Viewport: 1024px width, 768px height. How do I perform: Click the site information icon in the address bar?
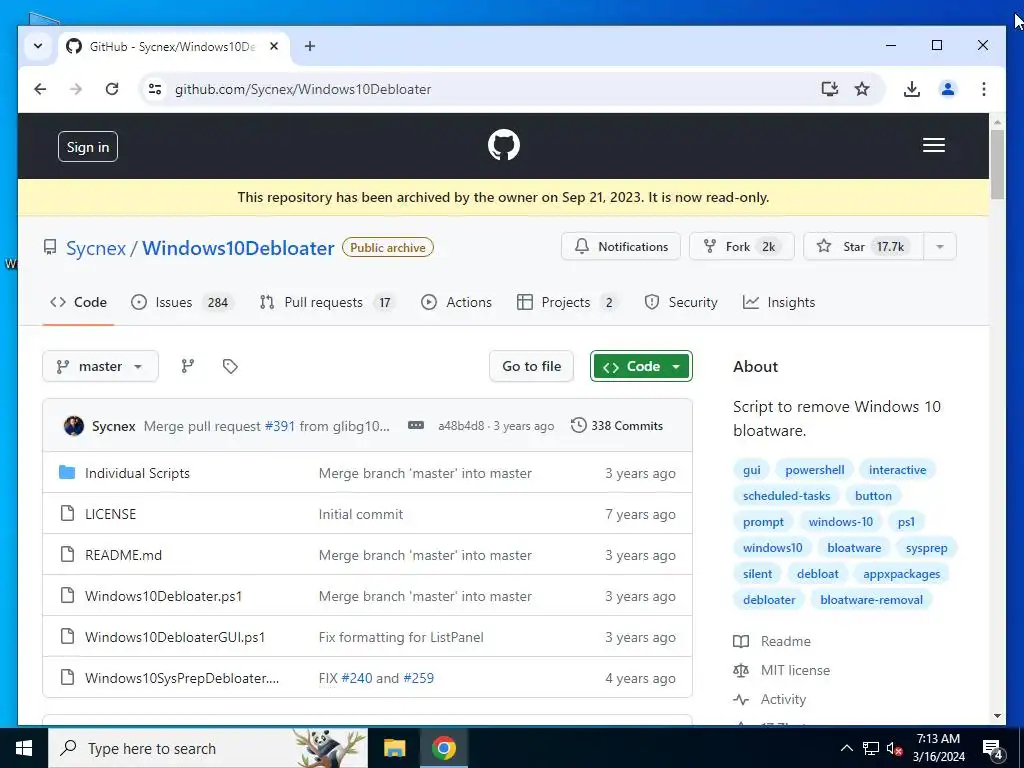(x=155, y=89)
